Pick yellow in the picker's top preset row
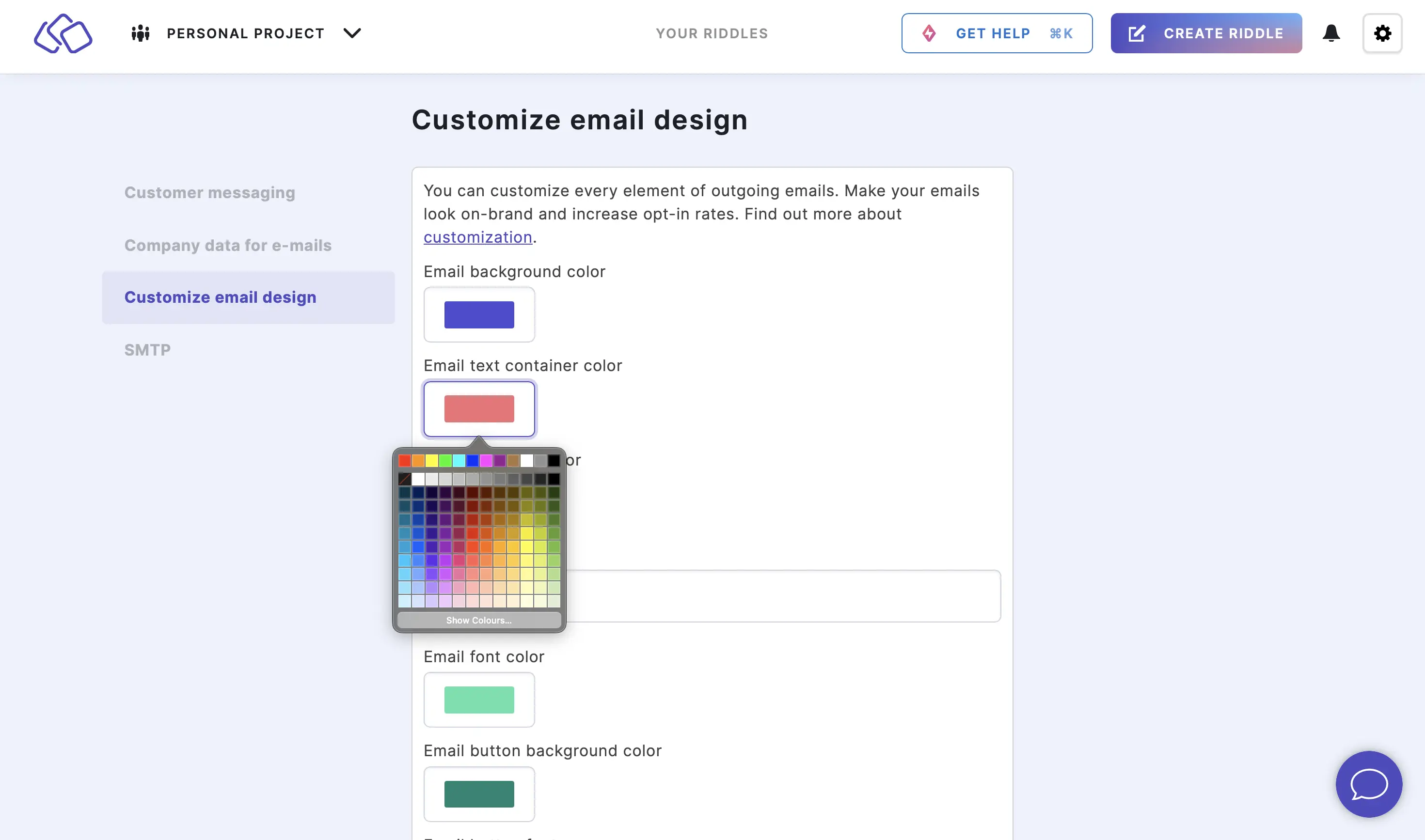The height and width of the screenshot is (840, 1425). point(431,461)
